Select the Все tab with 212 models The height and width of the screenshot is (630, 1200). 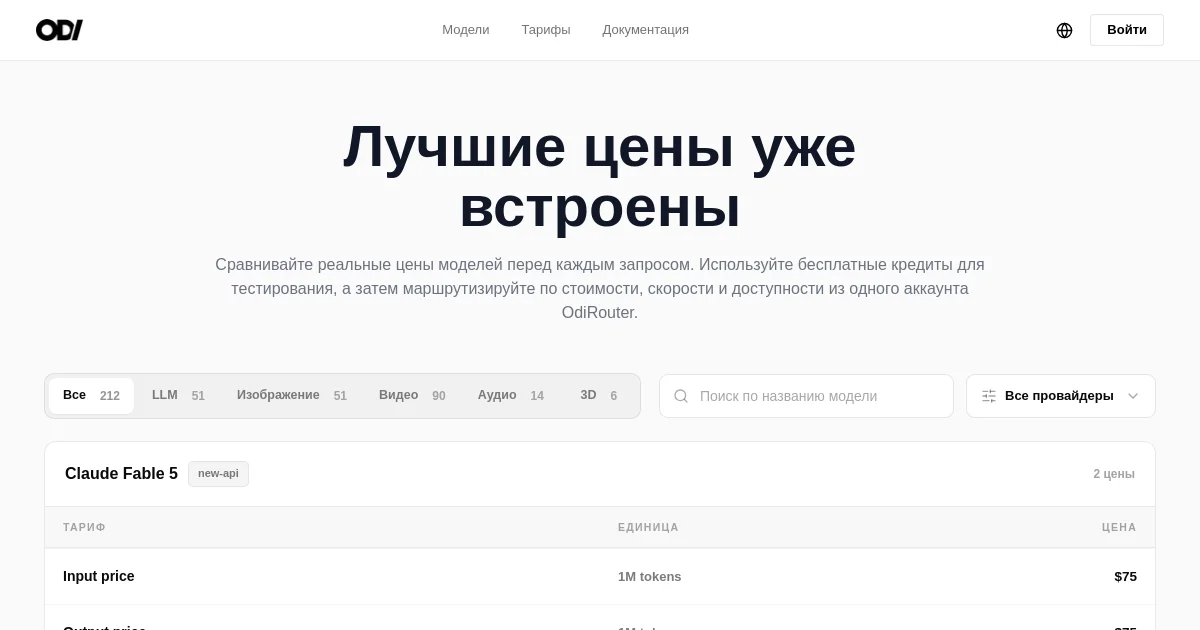tap(91, 396)
